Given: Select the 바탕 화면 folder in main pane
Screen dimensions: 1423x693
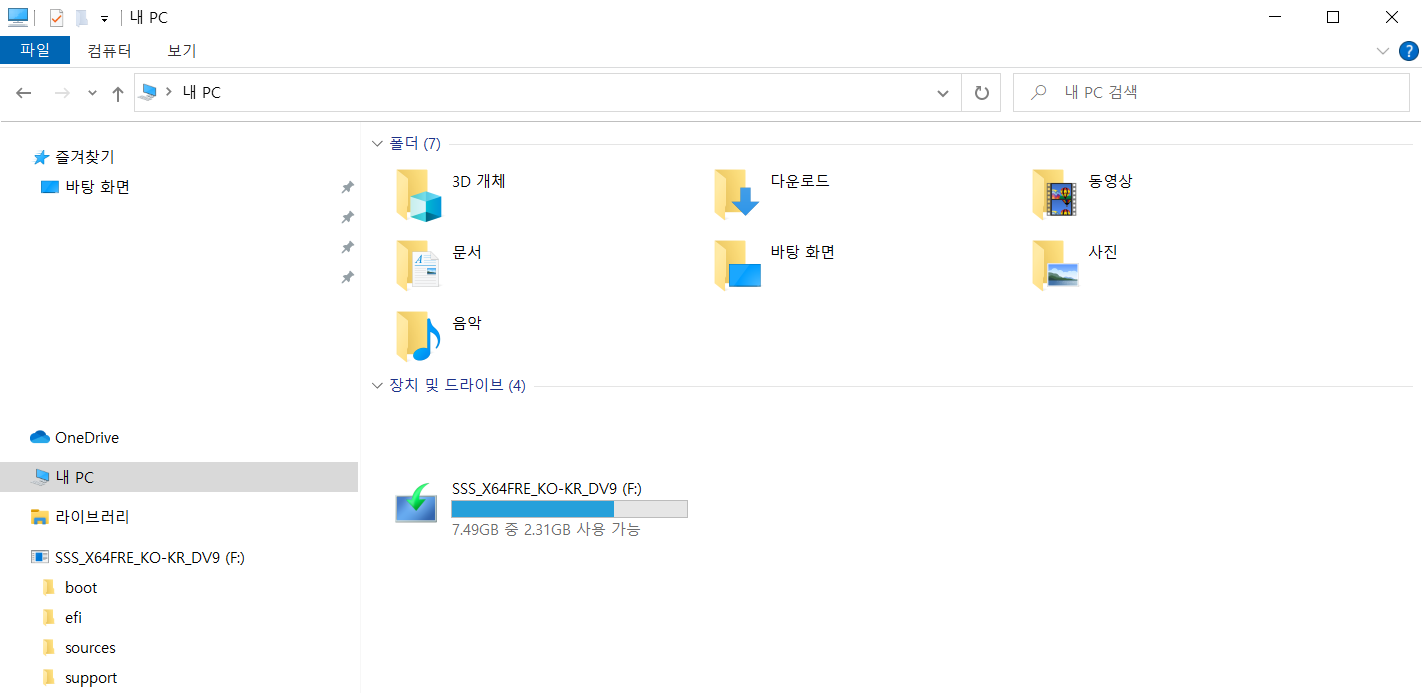Looking at the screenshot, I should point(737,265).
